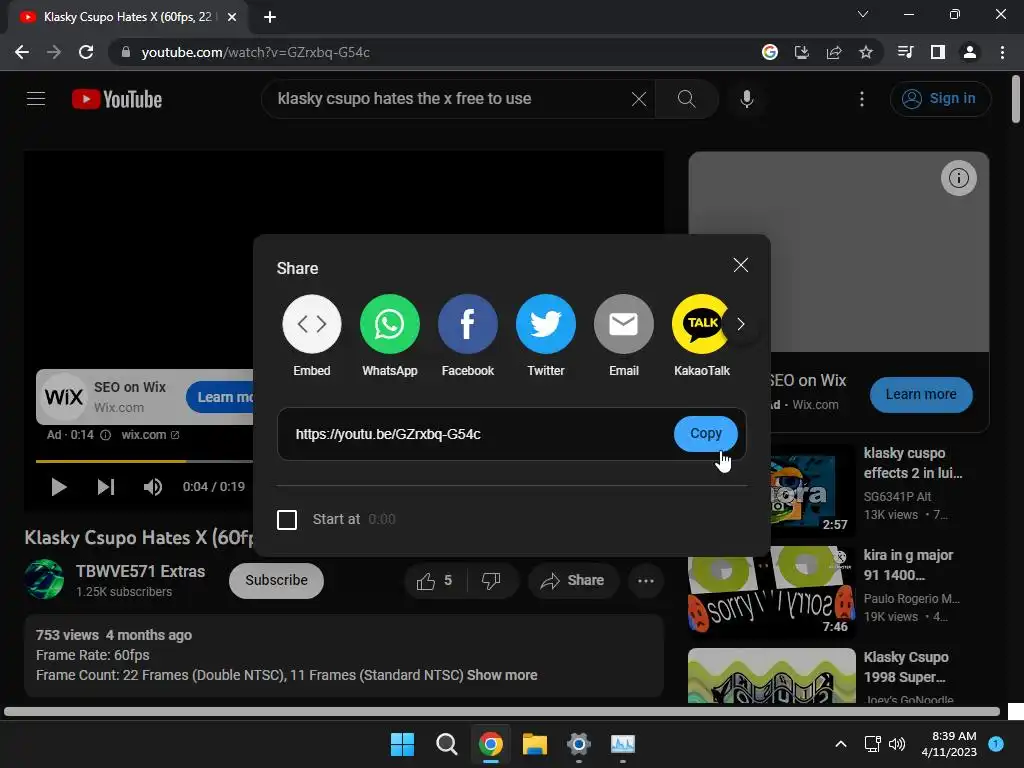Go to YouTube home via logo
Screen dimensions: 1024x768
point(117,99)
